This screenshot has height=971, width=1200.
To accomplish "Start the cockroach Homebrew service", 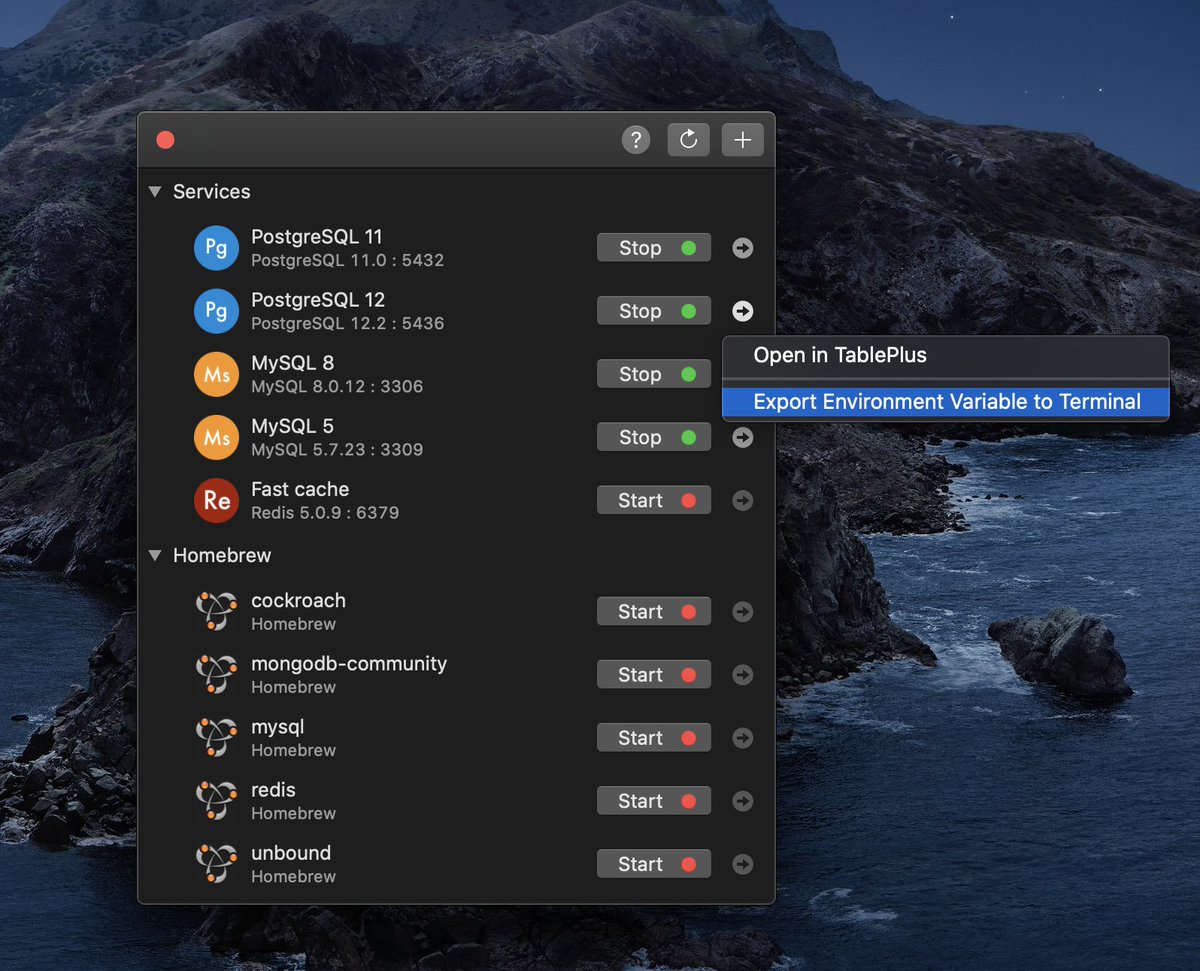I will pyautogui.click(x=654, y=611).
